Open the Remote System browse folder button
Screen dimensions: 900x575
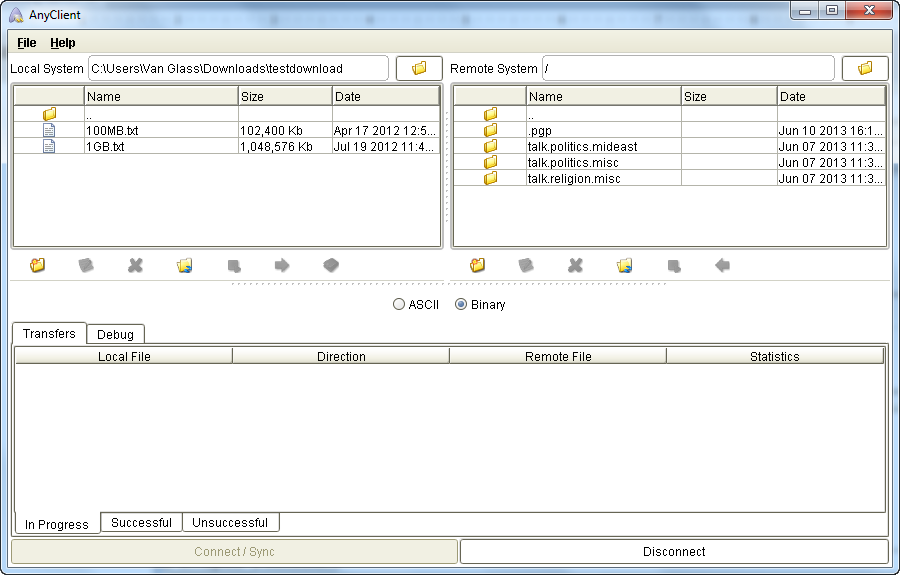(x=865, y=68)
